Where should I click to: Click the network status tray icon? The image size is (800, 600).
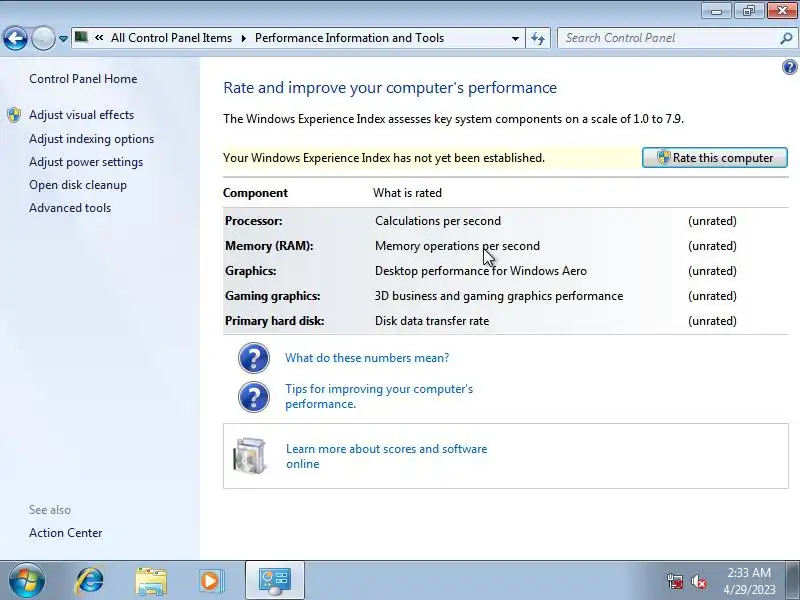pyautogui.click(x=675, y=581)
